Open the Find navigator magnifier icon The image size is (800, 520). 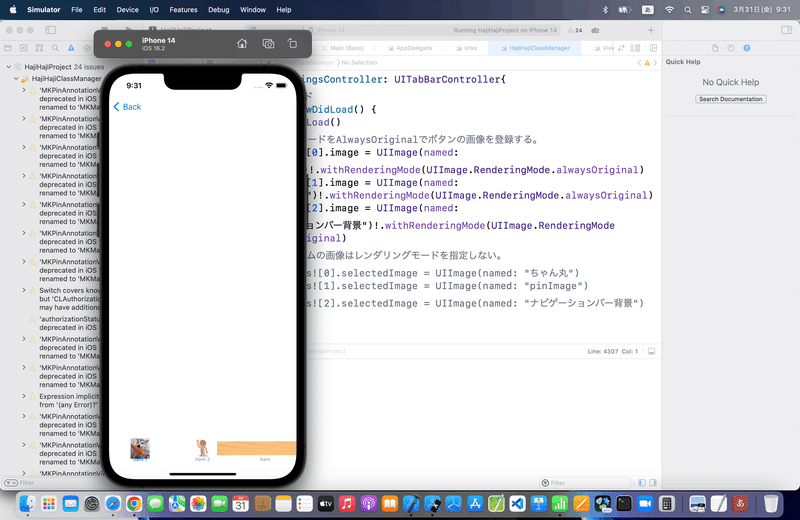[55, 48]
